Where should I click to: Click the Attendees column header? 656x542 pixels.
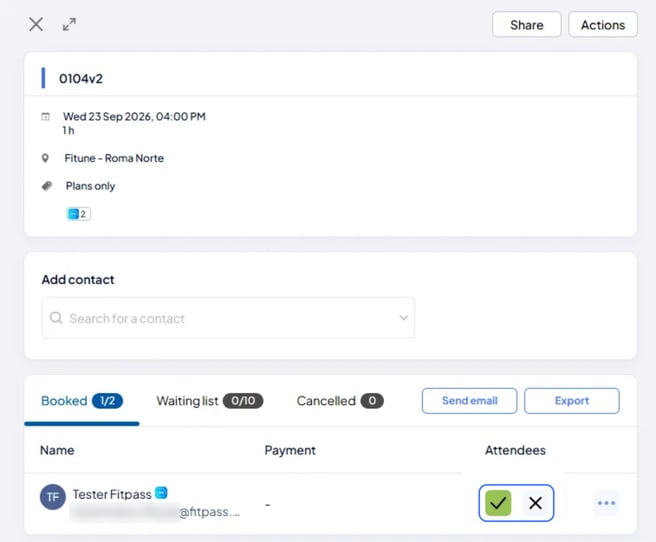click(515, 450)
